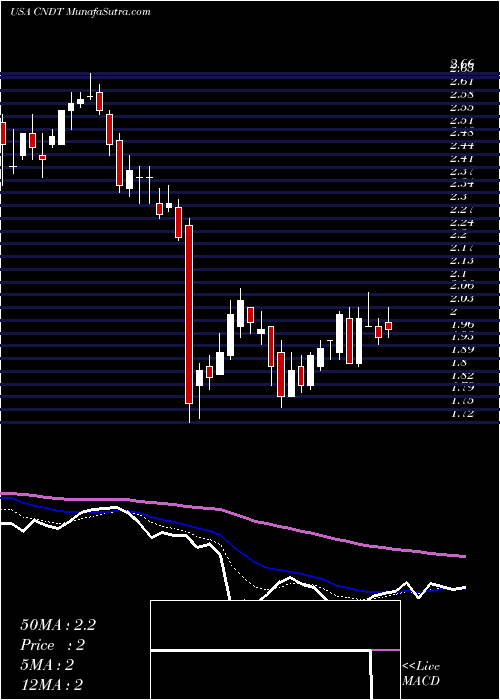500x700 pixels.
Task: Click the 2.13 price axis label
Action: click(462, 261)
